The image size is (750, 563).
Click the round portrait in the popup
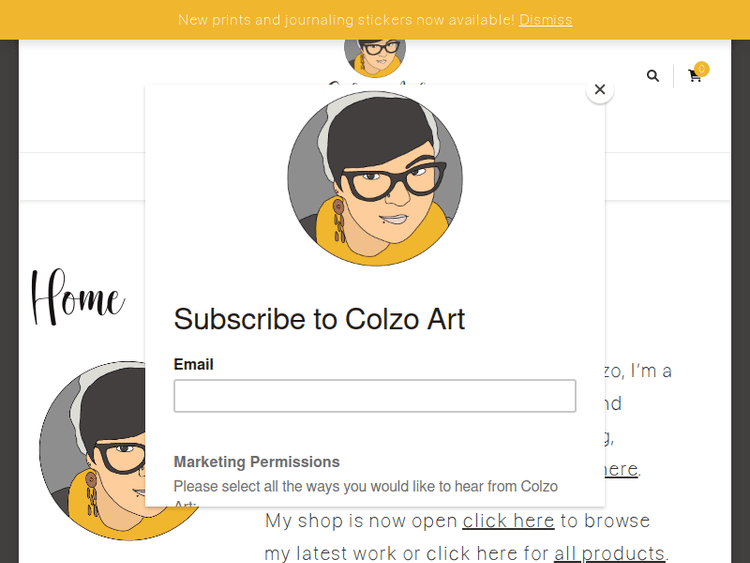pyautogui.click(x=375, y=178)
